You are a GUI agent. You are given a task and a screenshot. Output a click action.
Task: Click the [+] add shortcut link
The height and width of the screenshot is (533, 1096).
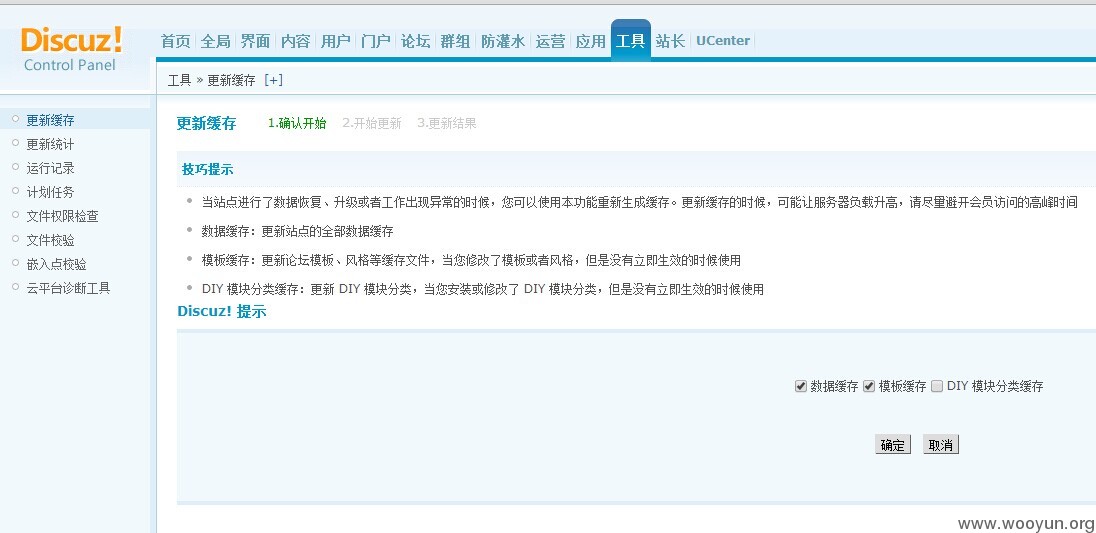[x=273, y=80]
